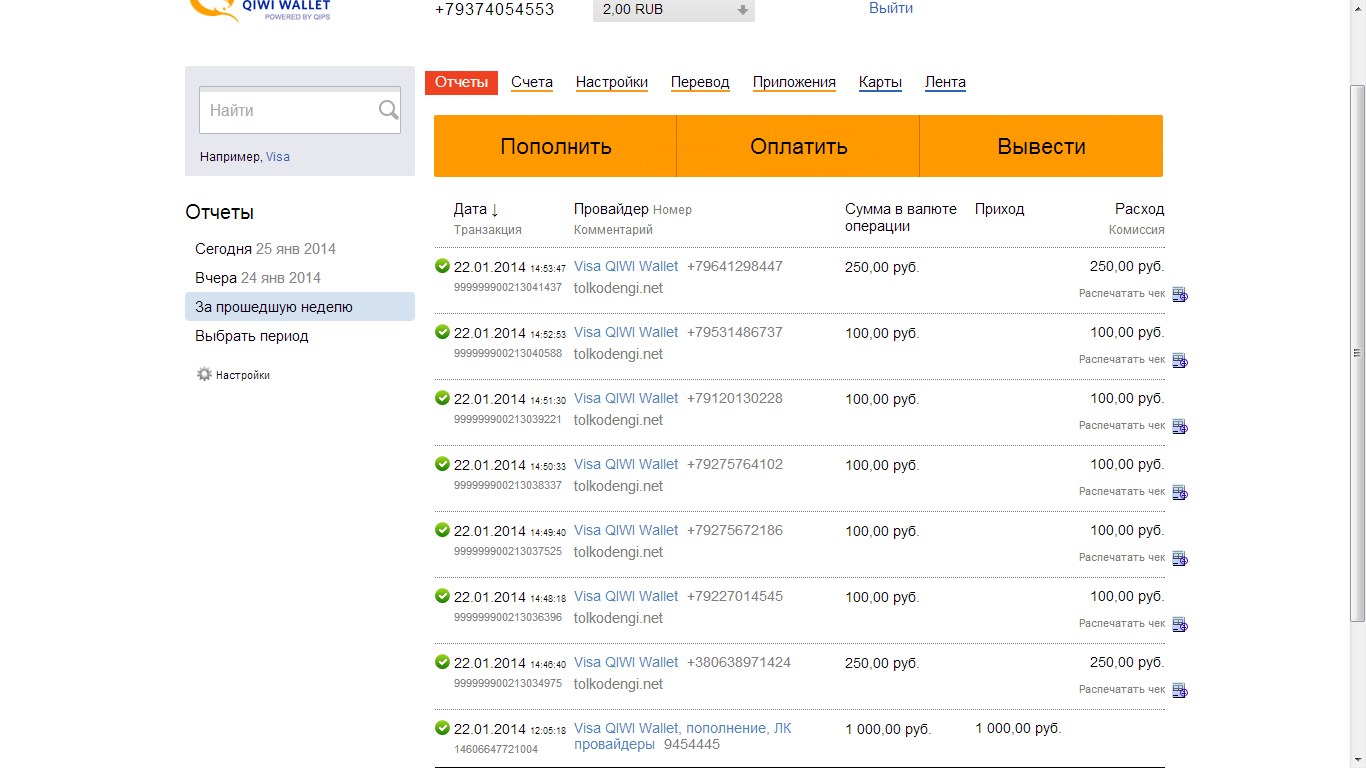
Task: Click the Расход column header
Action: (x=1140, y=209)
